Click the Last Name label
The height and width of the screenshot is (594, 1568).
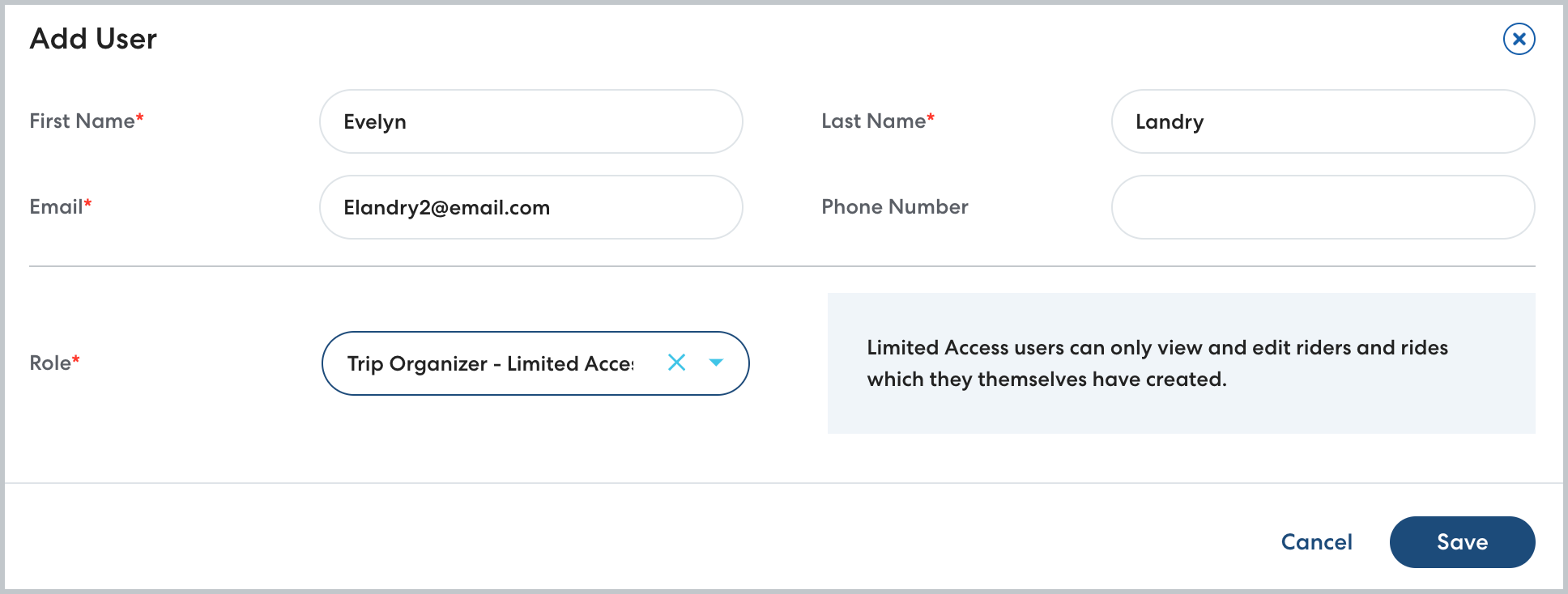pyautogui.click(x=873, y=121)
